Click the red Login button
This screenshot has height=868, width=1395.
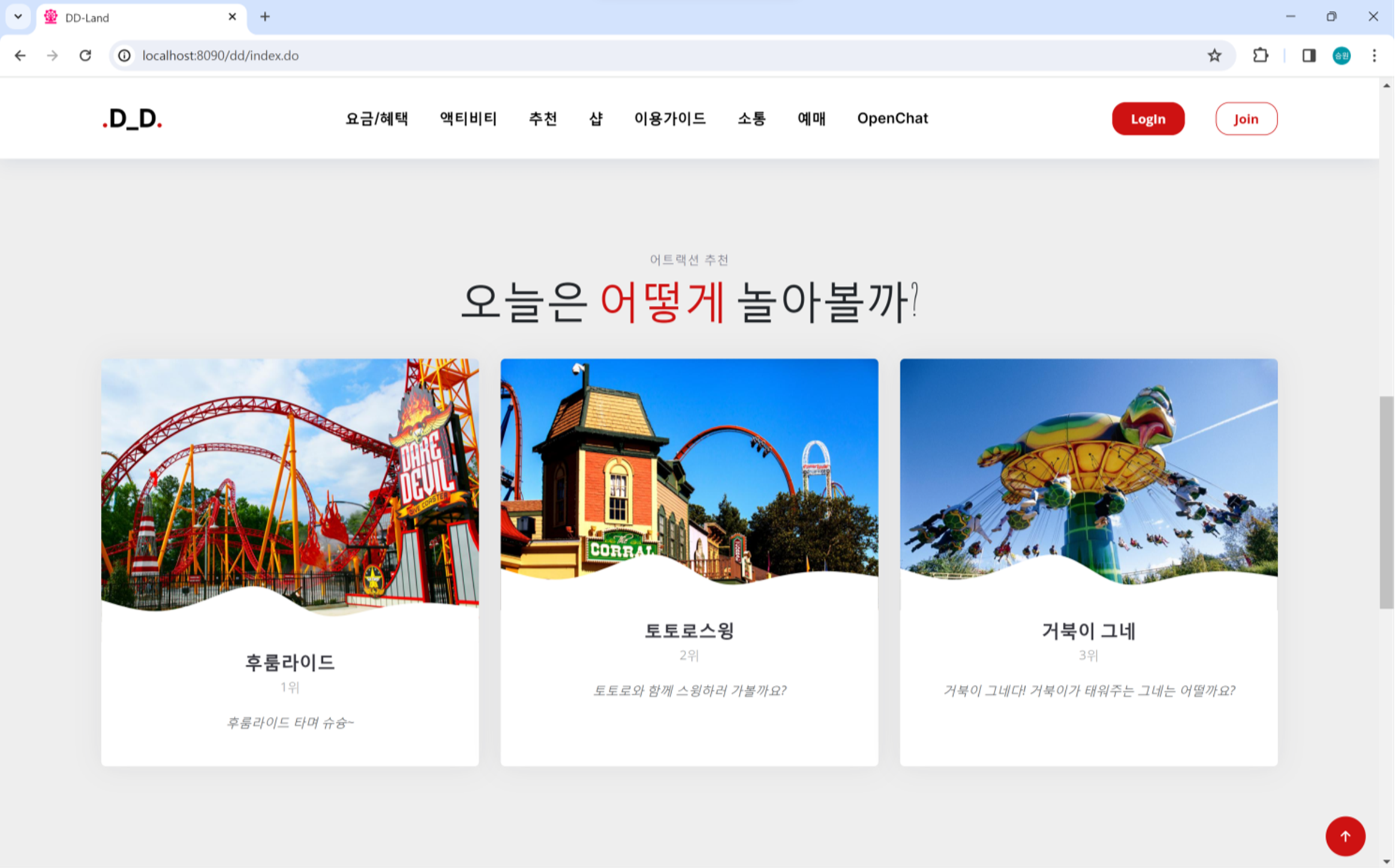click(x=1148, y=119)
